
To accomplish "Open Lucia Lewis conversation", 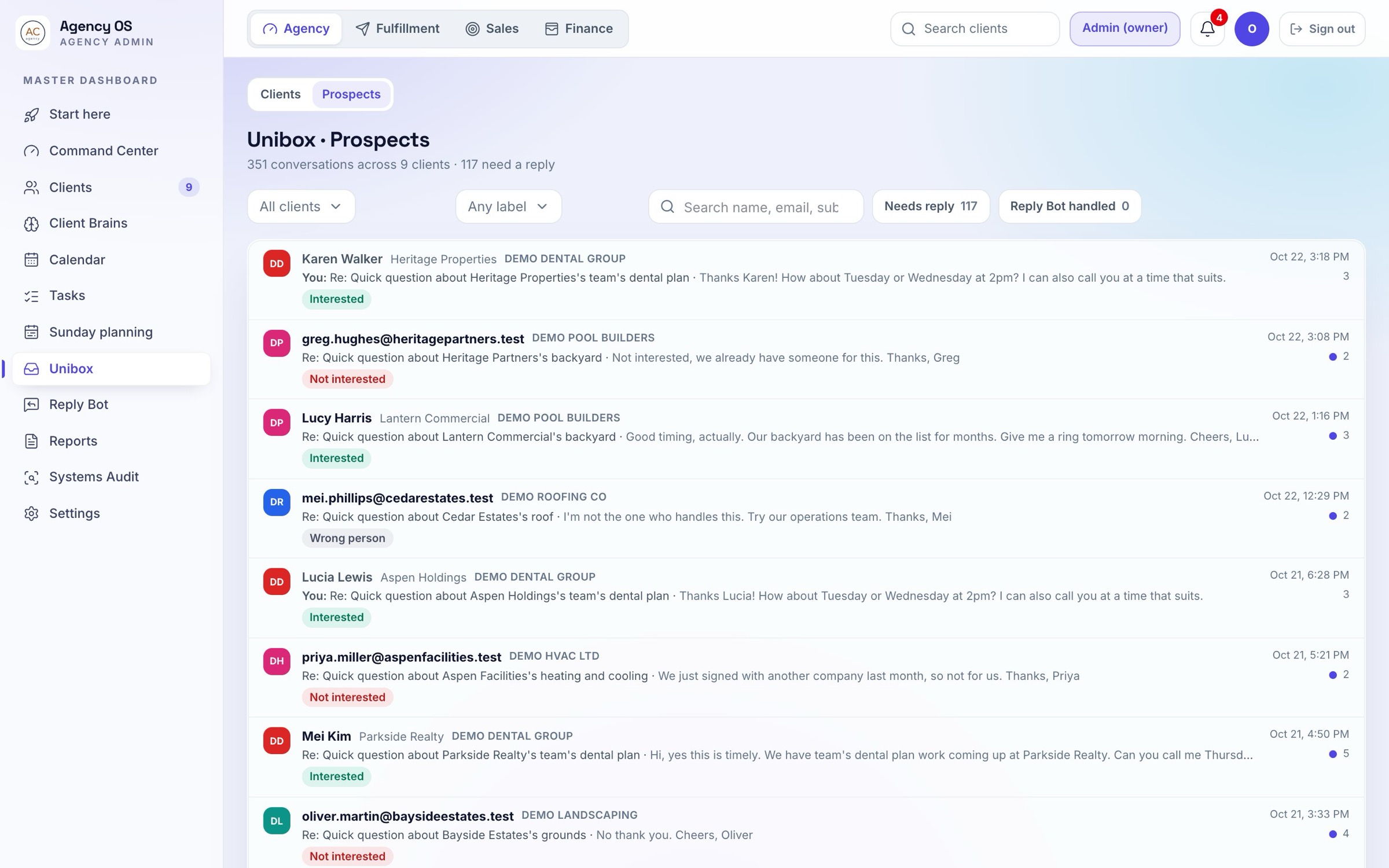I will pos(806,597).
